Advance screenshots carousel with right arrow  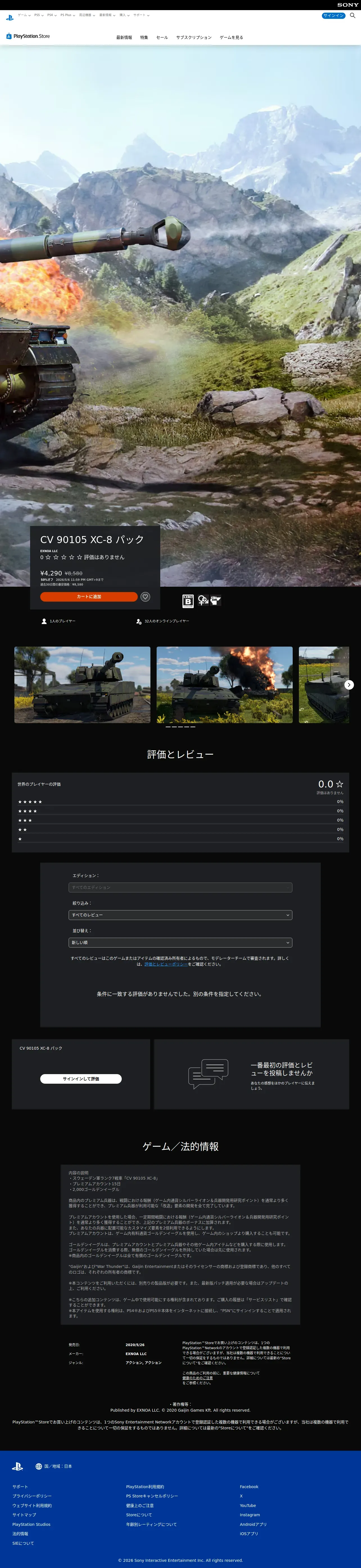349,685
